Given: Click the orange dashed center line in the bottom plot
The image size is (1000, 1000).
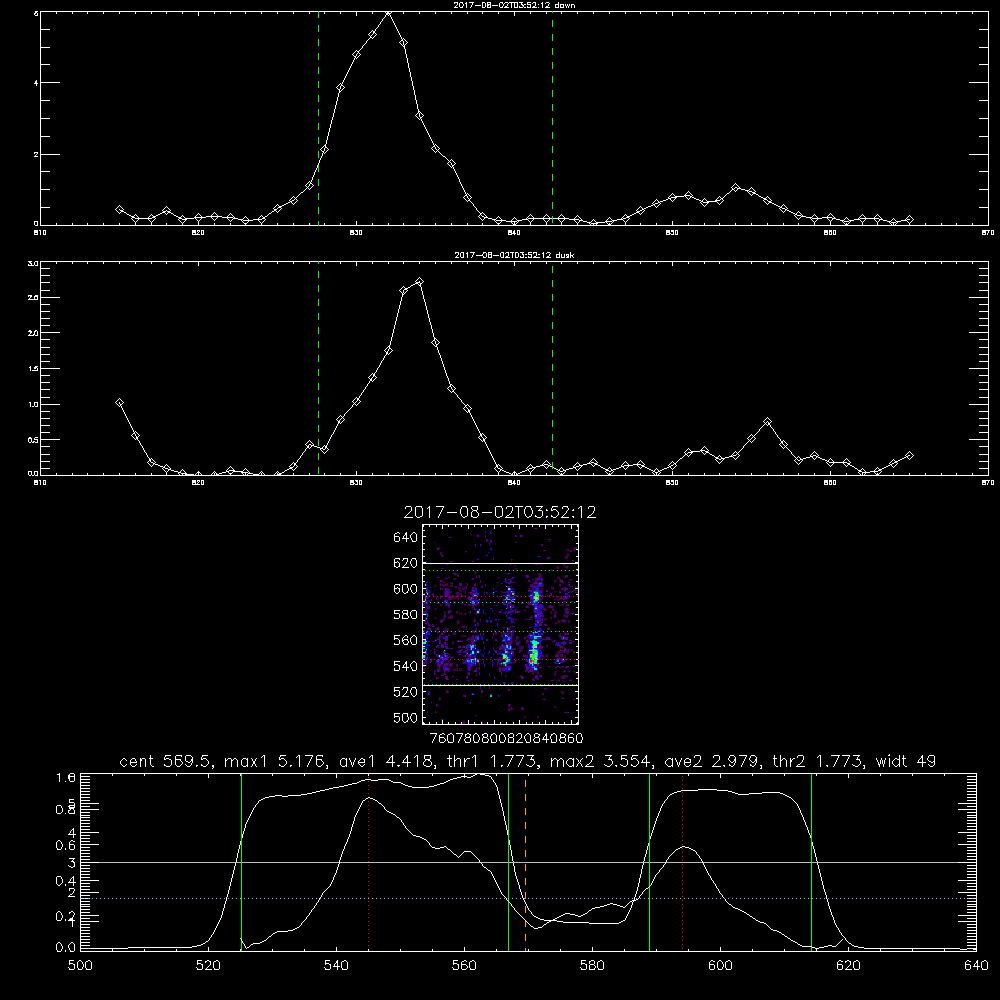Looking at the screenshot, I should coord(526,862).
